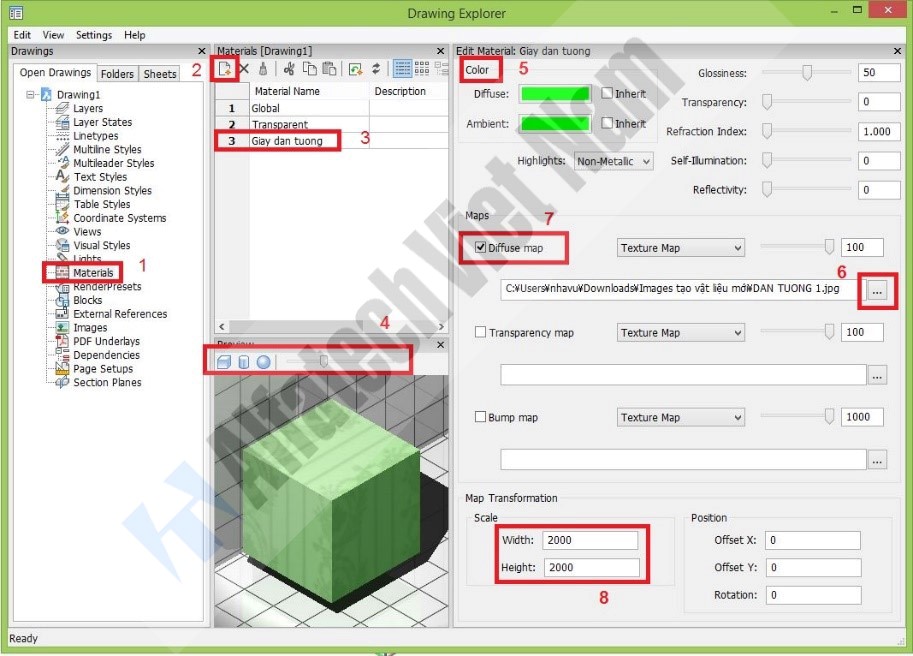Click the Scale Width input field
Screen dimensions: 913x656
tap(590, 540)
